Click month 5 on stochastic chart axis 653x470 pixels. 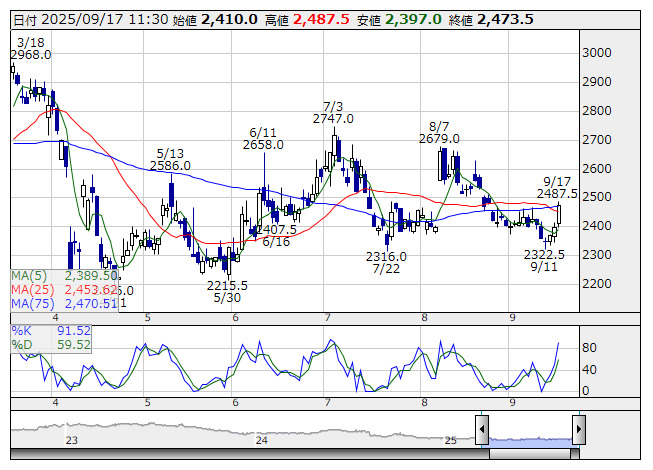tap(147, 403)
